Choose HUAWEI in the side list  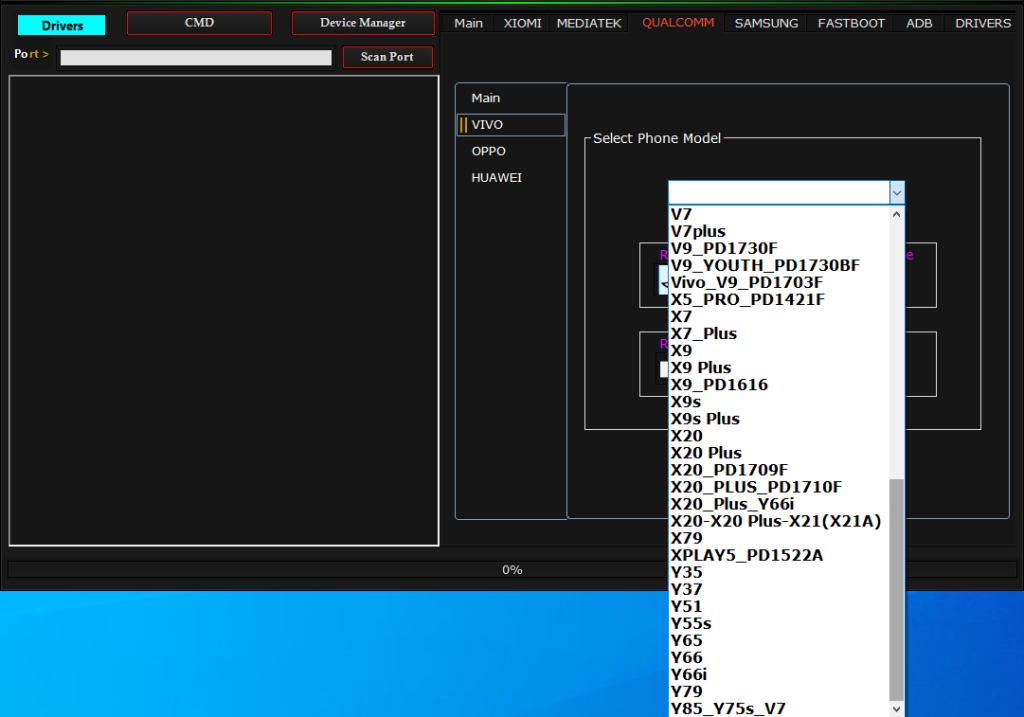pyautogui.click(x=511, y=178)
